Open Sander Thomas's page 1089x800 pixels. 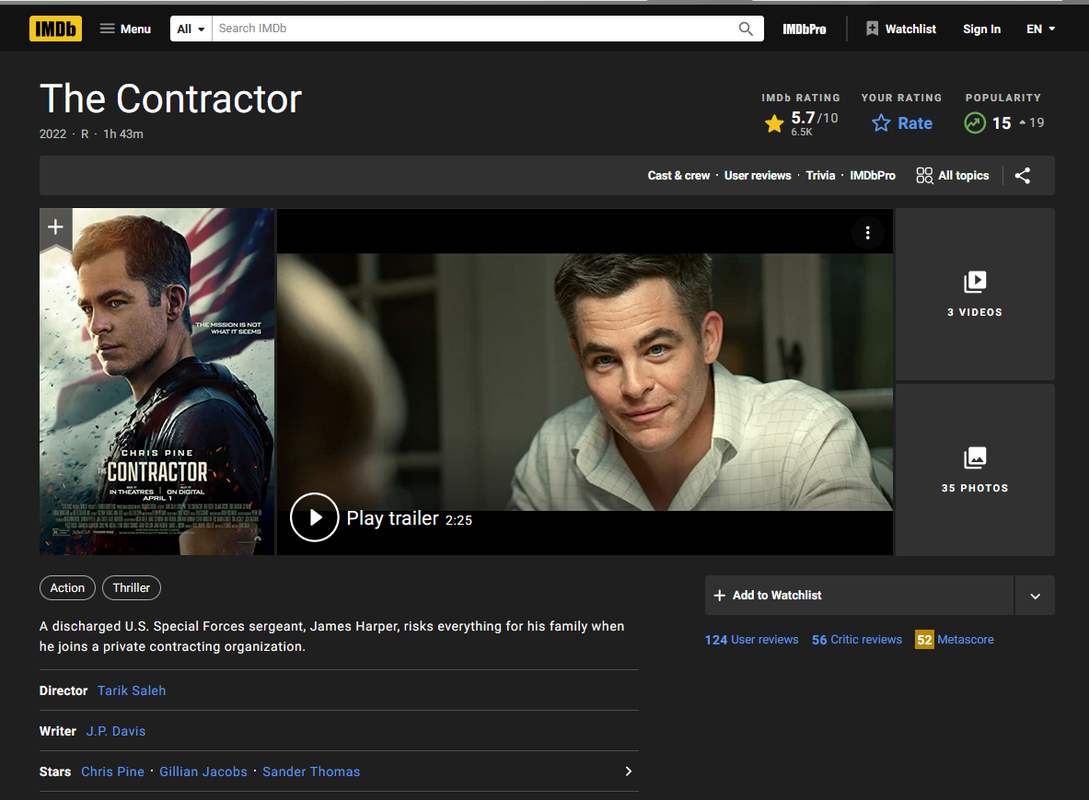[x=311, y=772]
